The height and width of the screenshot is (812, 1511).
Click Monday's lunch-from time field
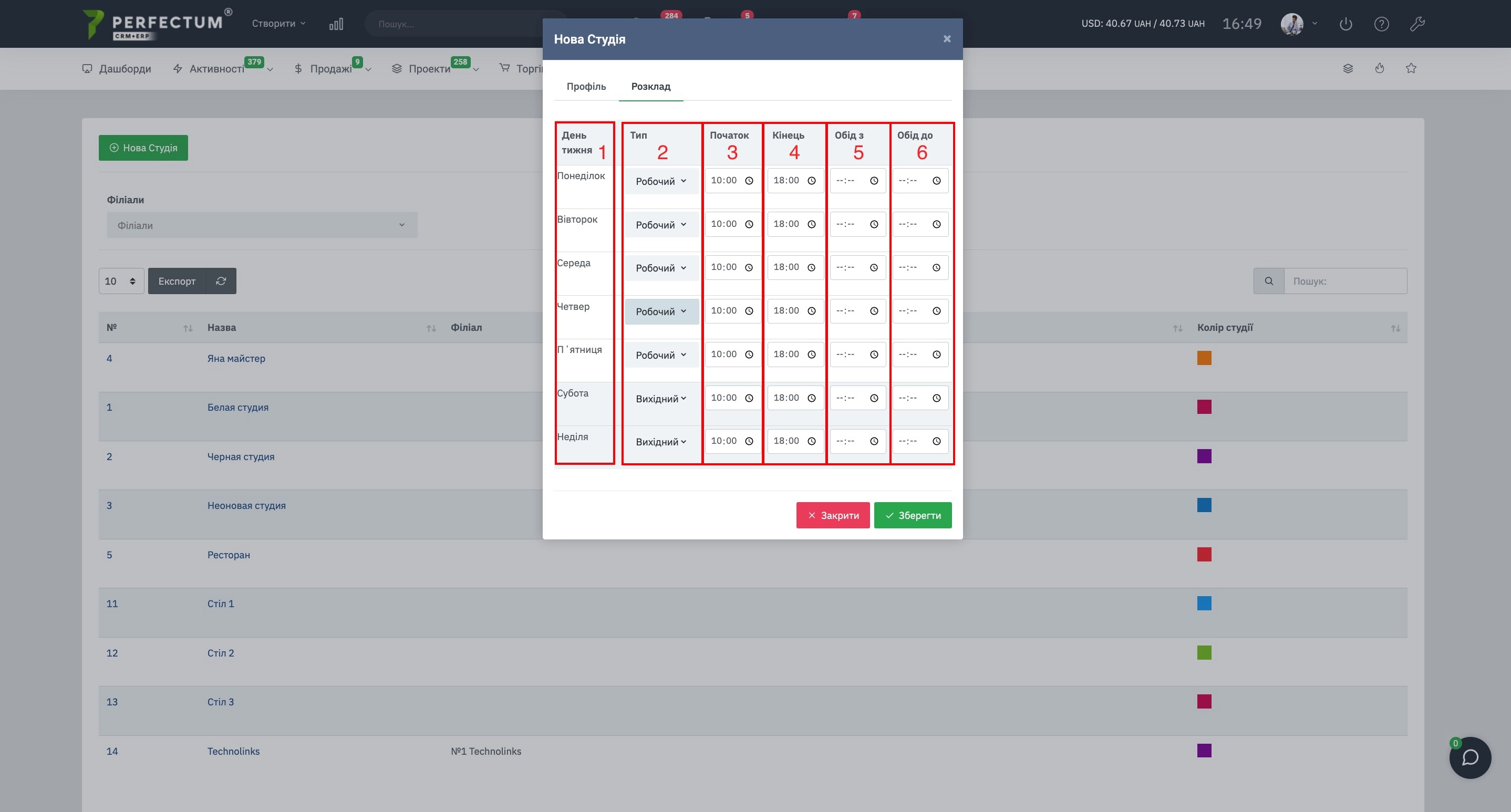click(850, 181)
